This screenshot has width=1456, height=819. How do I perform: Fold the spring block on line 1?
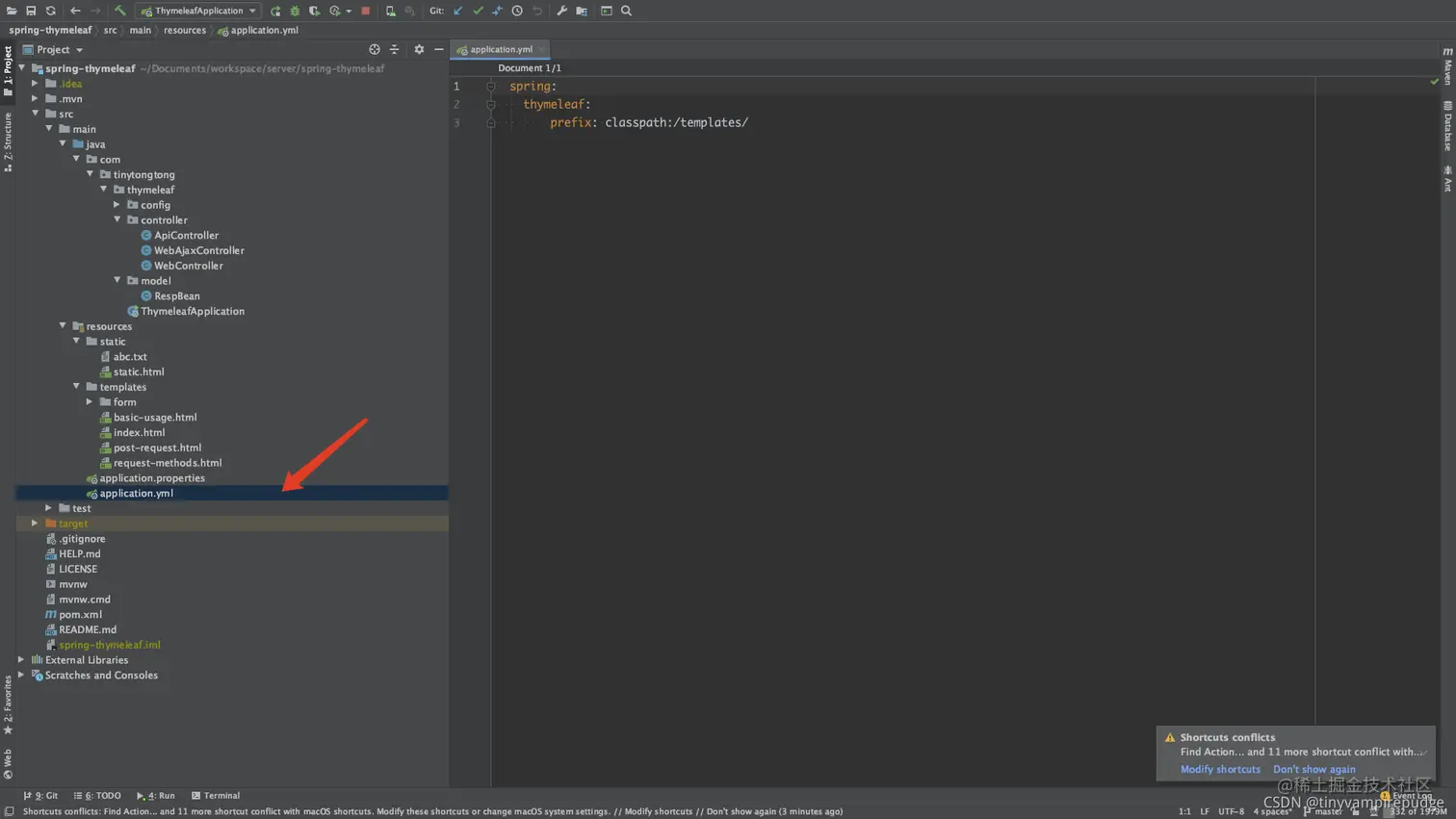(491, 87)
